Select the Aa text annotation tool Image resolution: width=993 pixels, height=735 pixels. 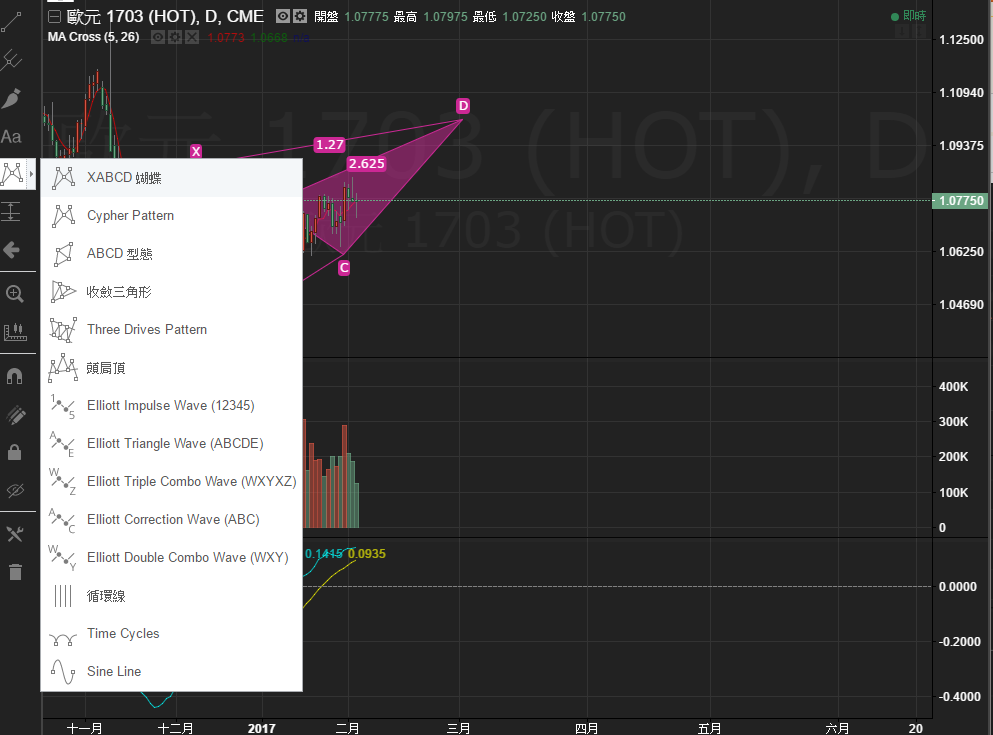click(11, 137)
